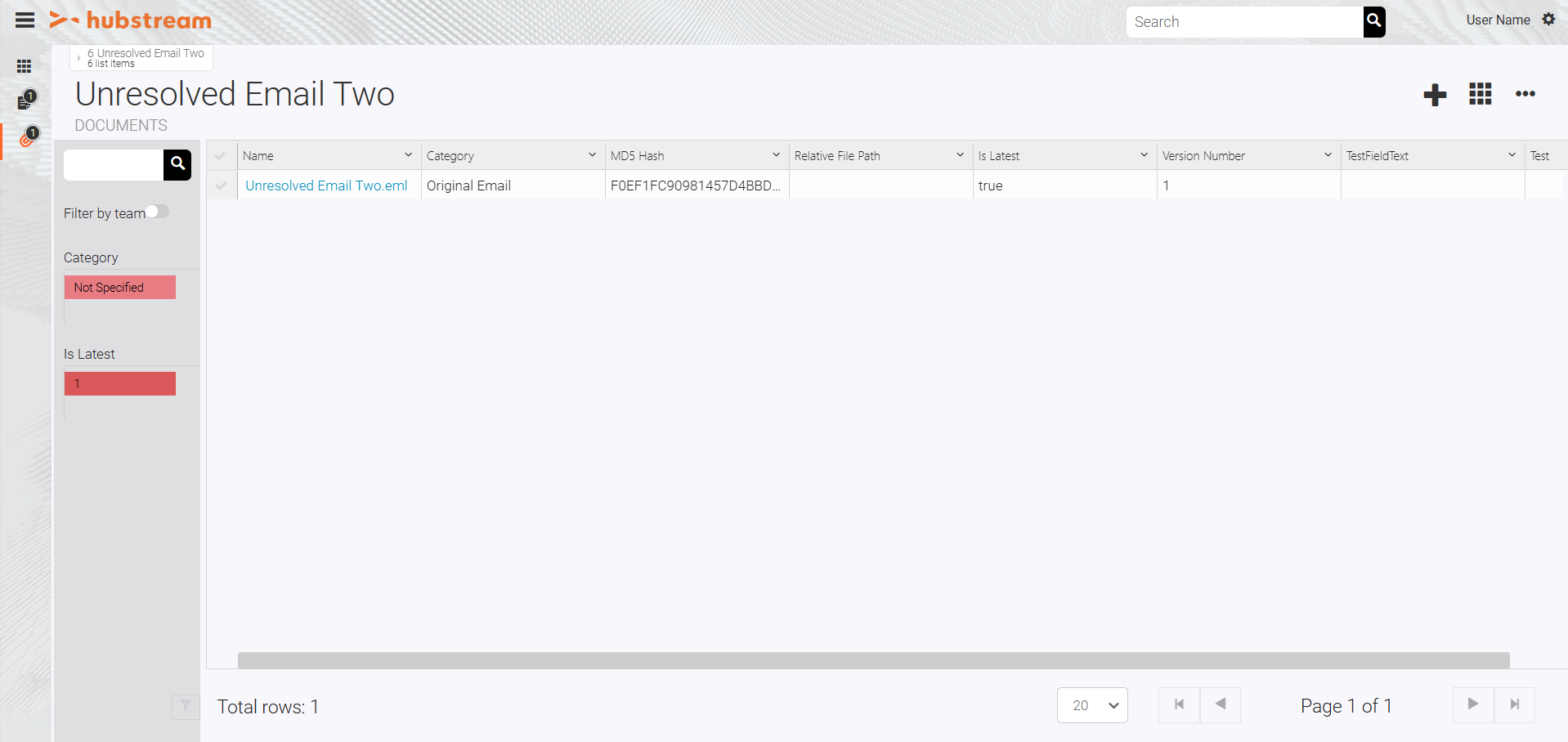Select the Unresolved Email Two.eml row checkbox

(x=221, y=185)
